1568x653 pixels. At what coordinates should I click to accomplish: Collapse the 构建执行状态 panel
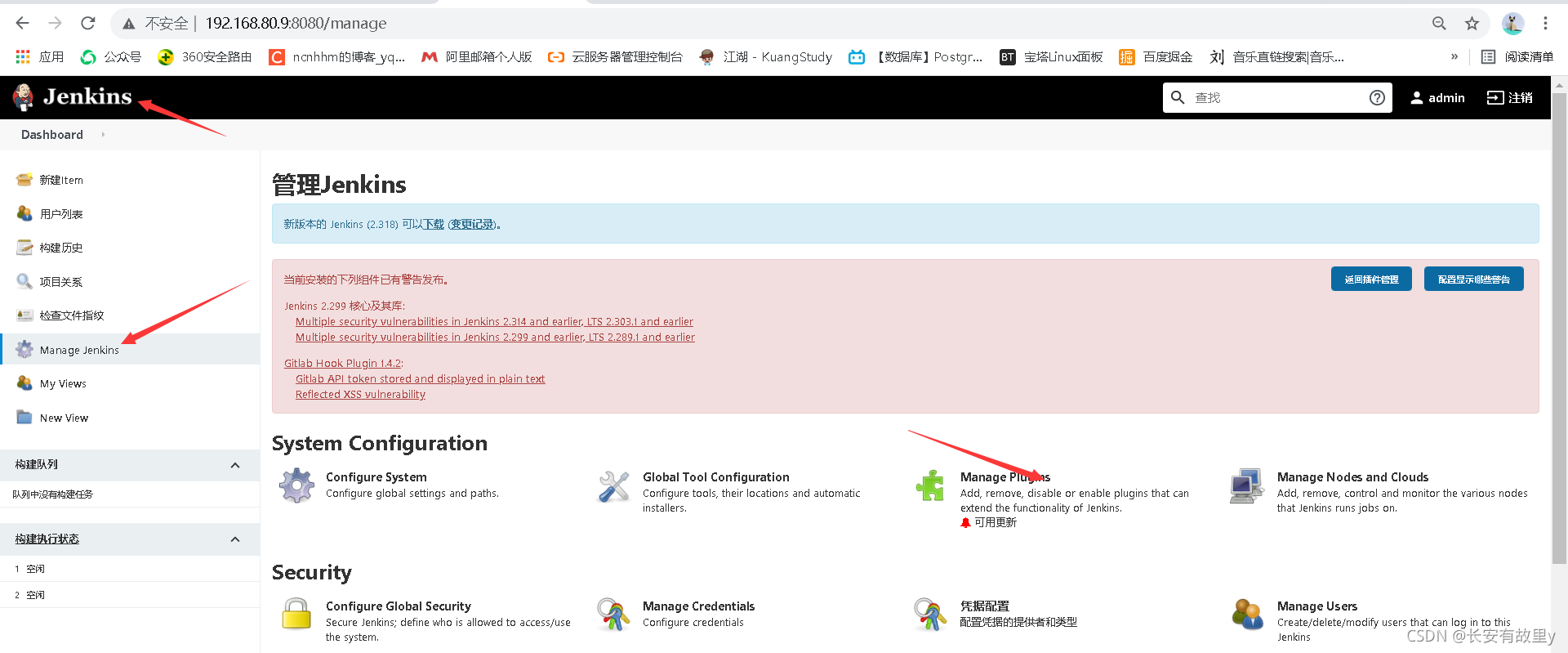coord(235,539)
